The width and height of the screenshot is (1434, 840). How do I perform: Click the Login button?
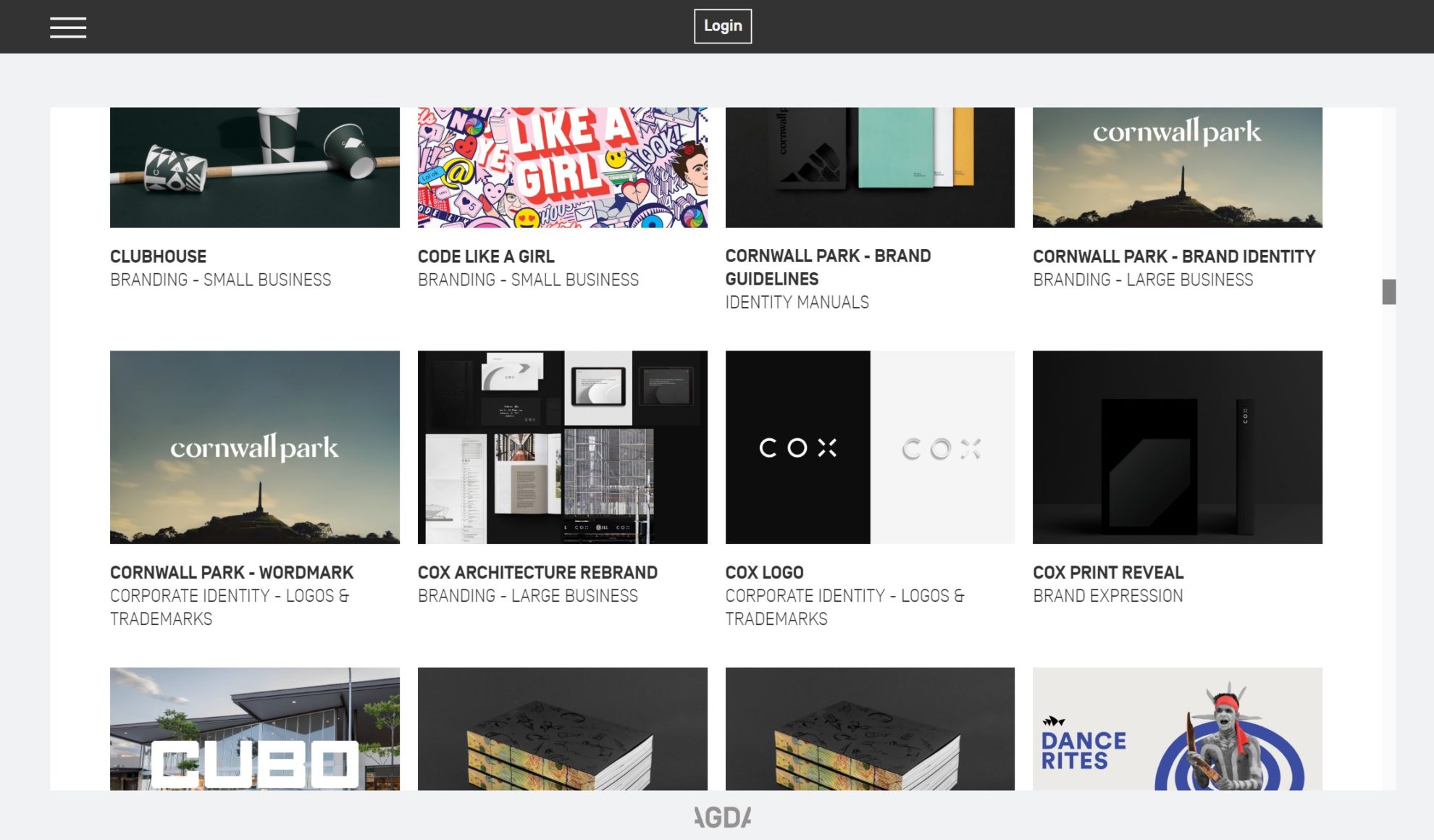[722, 26]
